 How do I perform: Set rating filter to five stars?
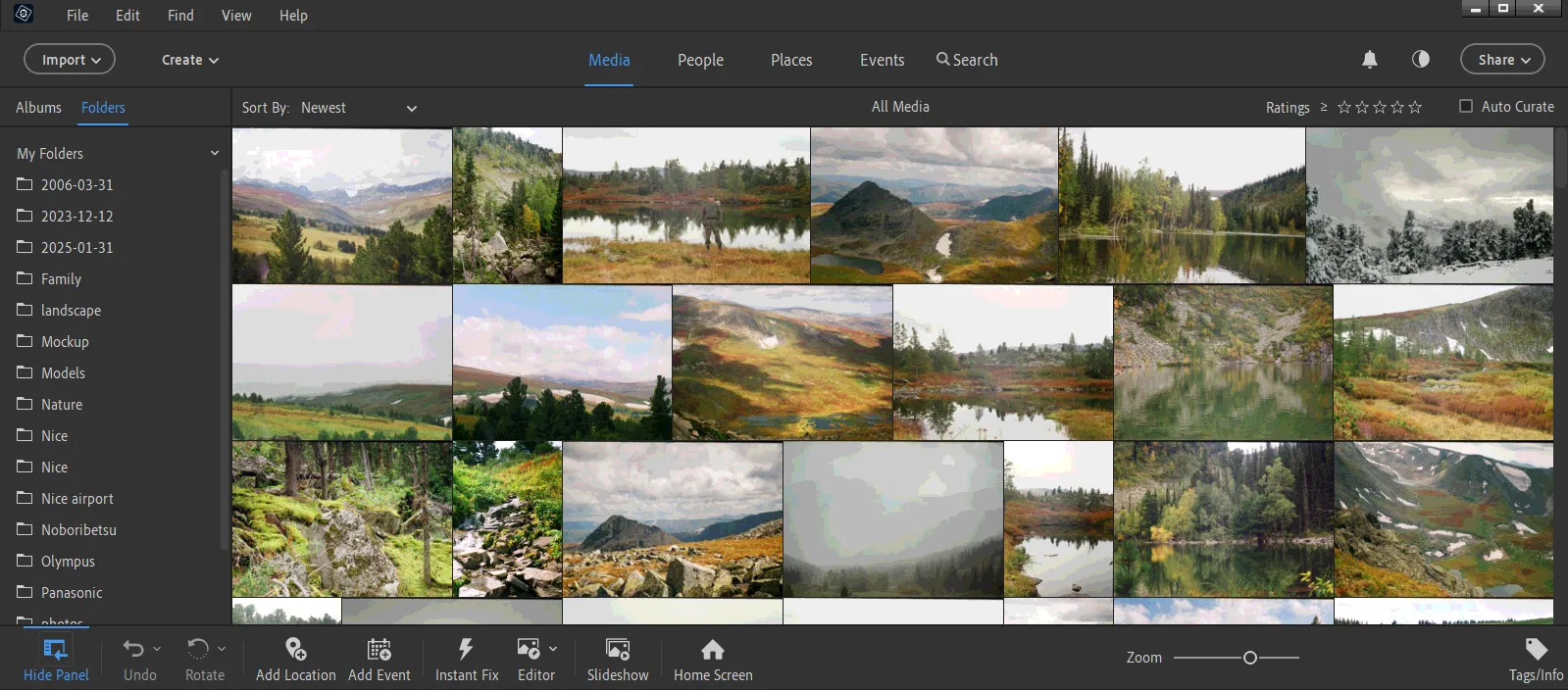click(x=1415, y=107)
